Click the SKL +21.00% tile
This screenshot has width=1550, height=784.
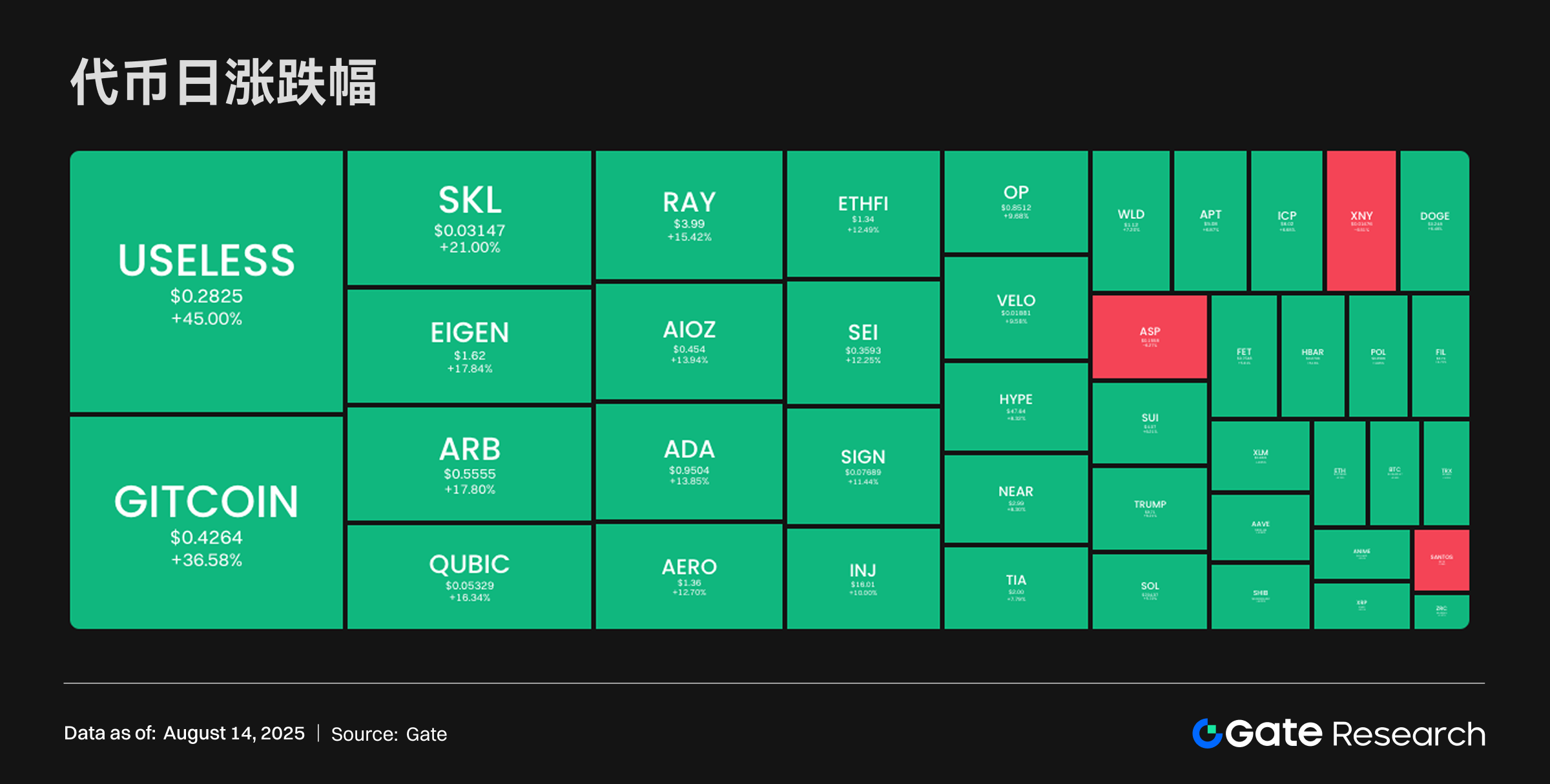coord(470,218)
